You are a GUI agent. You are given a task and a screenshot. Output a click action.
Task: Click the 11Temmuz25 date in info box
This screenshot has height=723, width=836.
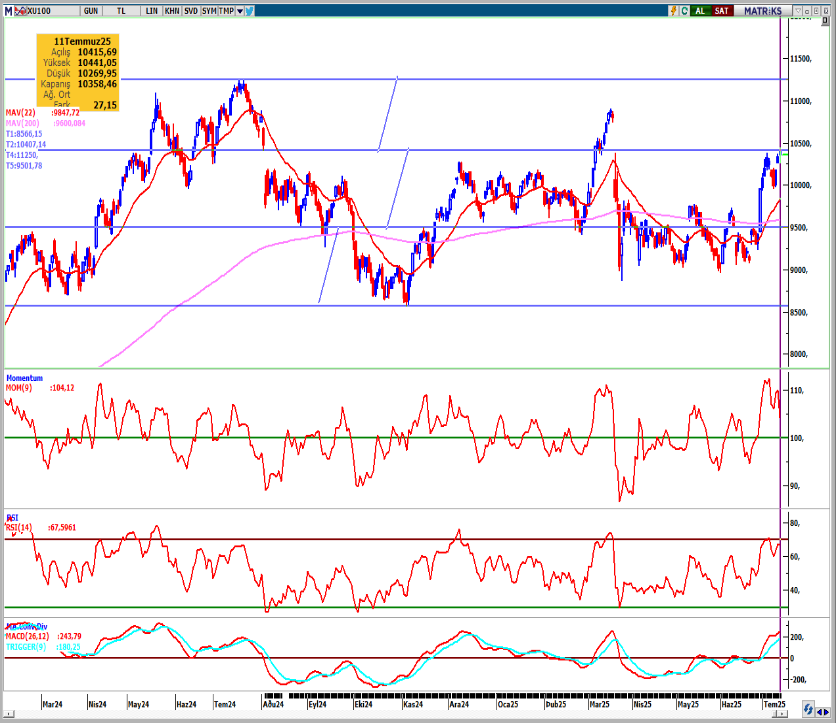(x=83, y=41)
